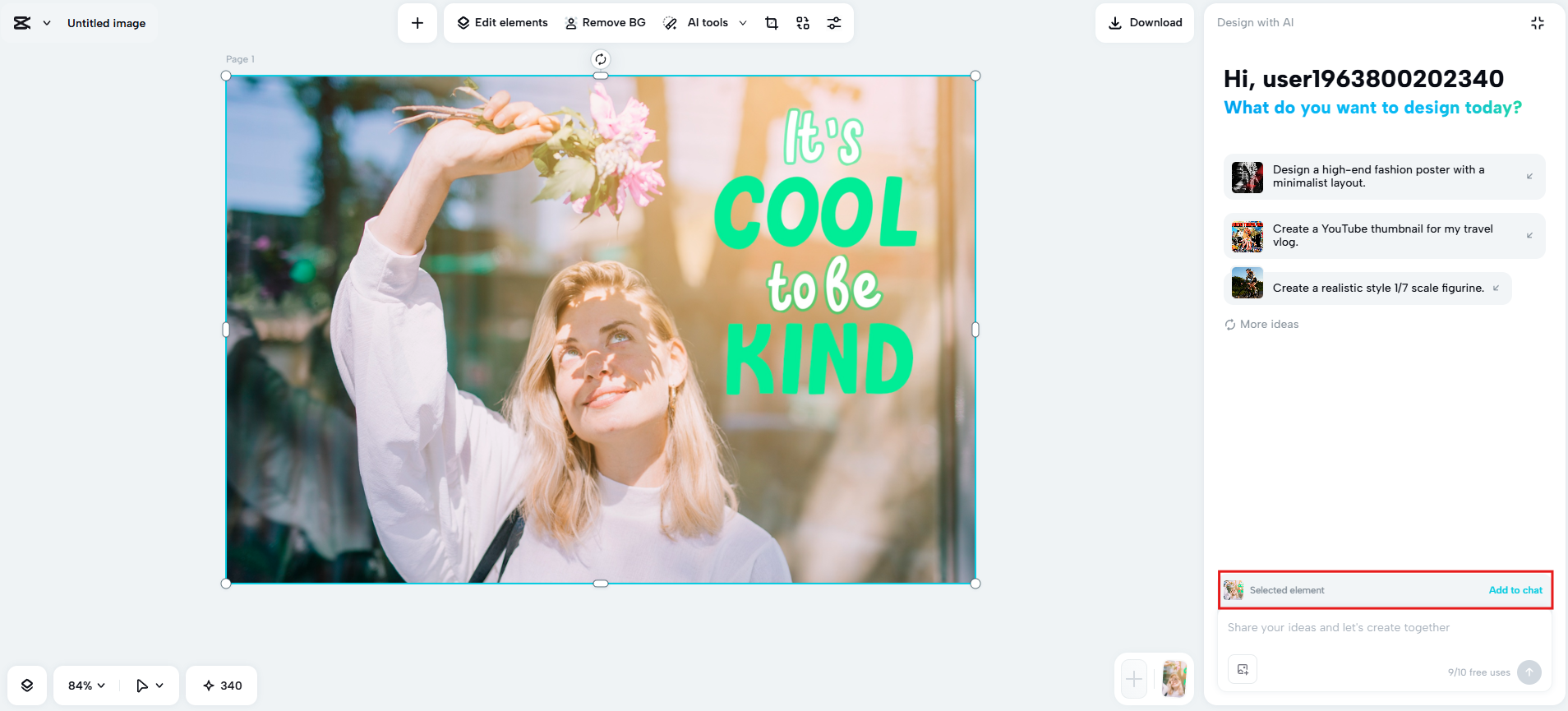Click the plus button in the top toolbar
Viewport: 1568px width, 711px height.
(417, 23)
